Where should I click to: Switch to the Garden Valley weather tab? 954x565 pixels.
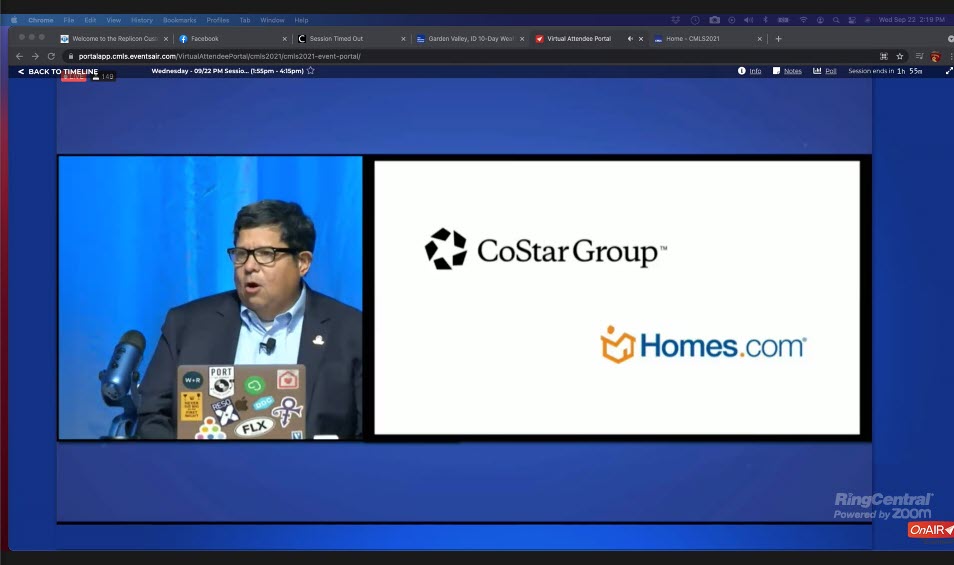pos(468,38)
